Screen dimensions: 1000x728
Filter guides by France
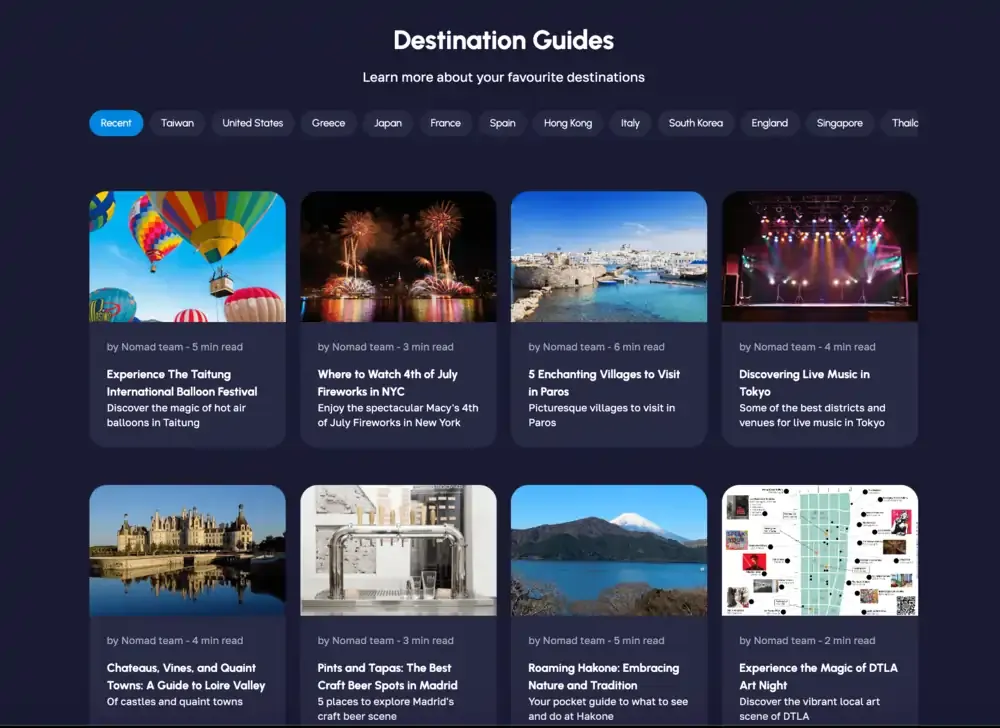[445, 123]
